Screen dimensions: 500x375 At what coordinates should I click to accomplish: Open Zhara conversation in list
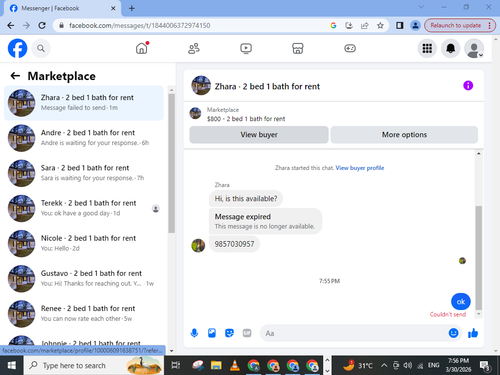(84, 103)
